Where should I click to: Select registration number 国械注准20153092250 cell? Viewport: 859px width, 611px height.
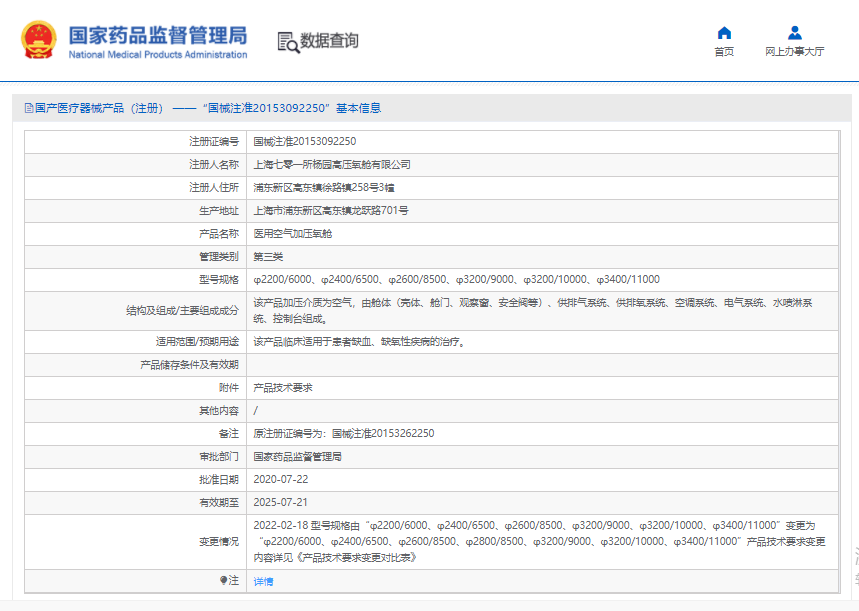[305, 141]
